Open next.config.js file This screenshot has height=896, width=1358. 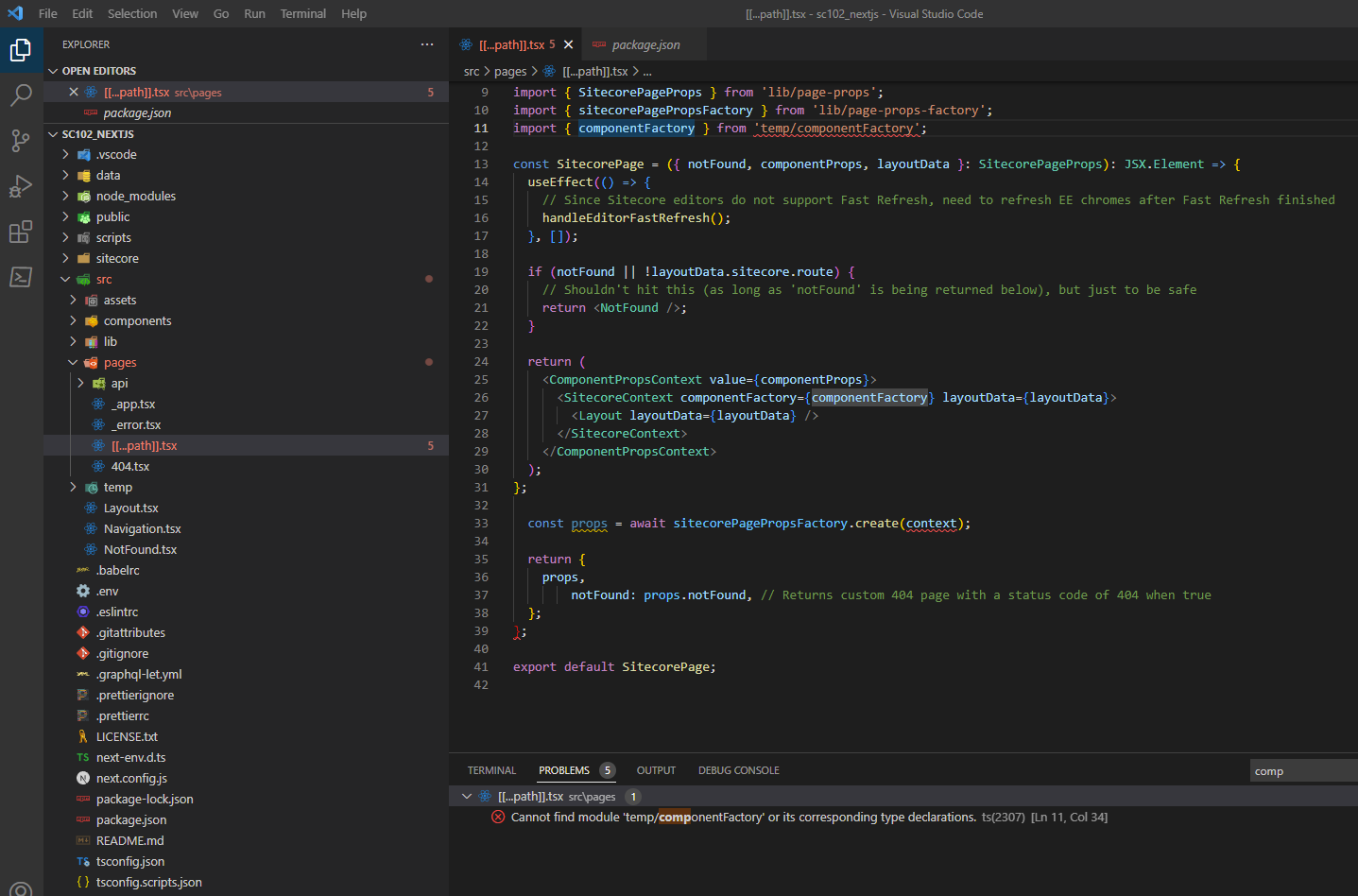point(246,778)
